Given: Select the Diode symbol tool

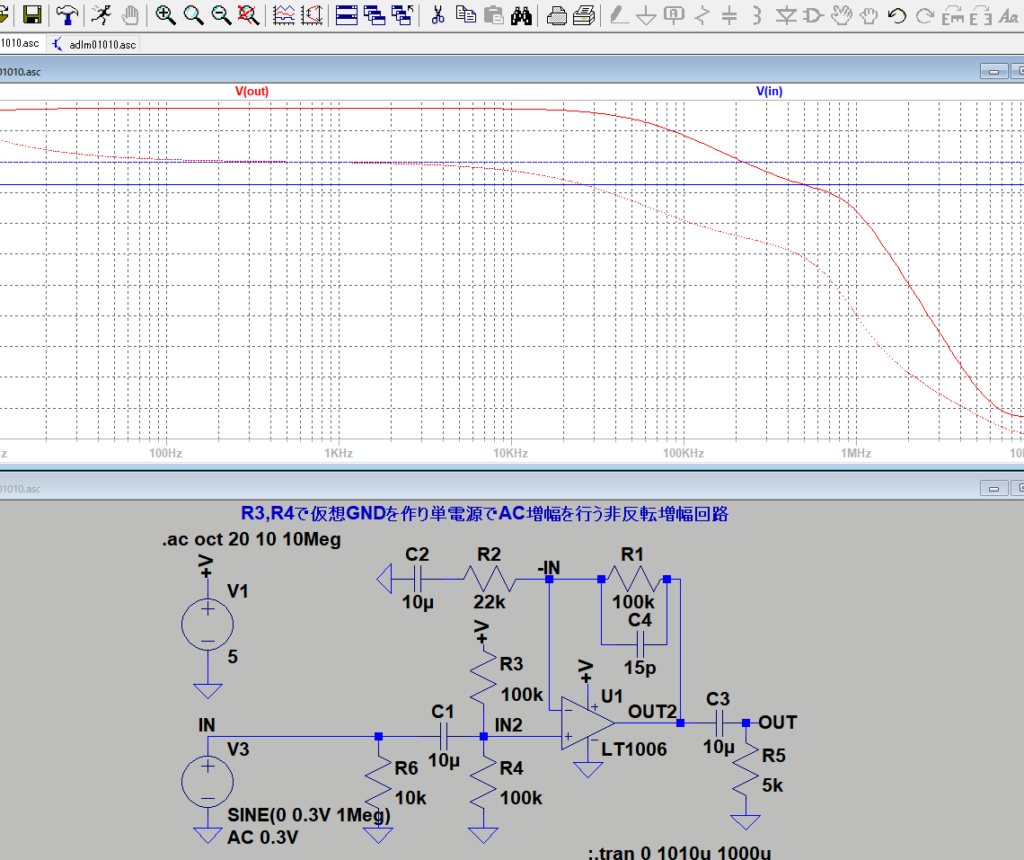Looking at the screenshot, I should point(787,15).
